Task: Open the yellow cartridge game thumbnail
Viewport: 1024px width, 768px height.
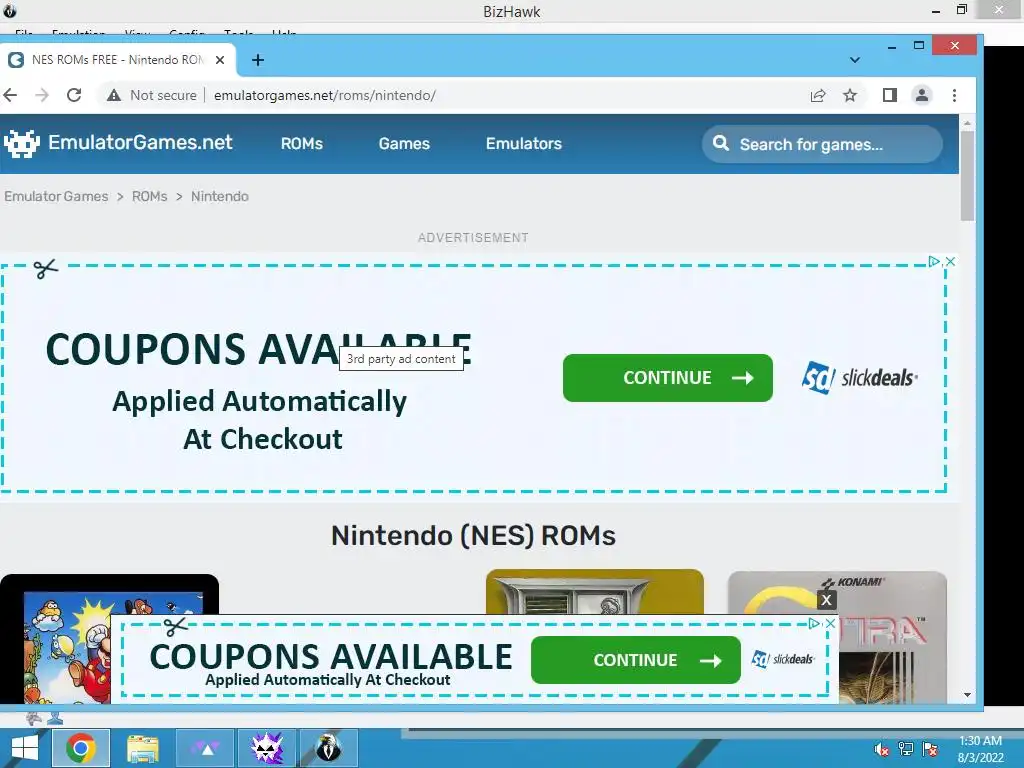Action: tap(594, 592)
